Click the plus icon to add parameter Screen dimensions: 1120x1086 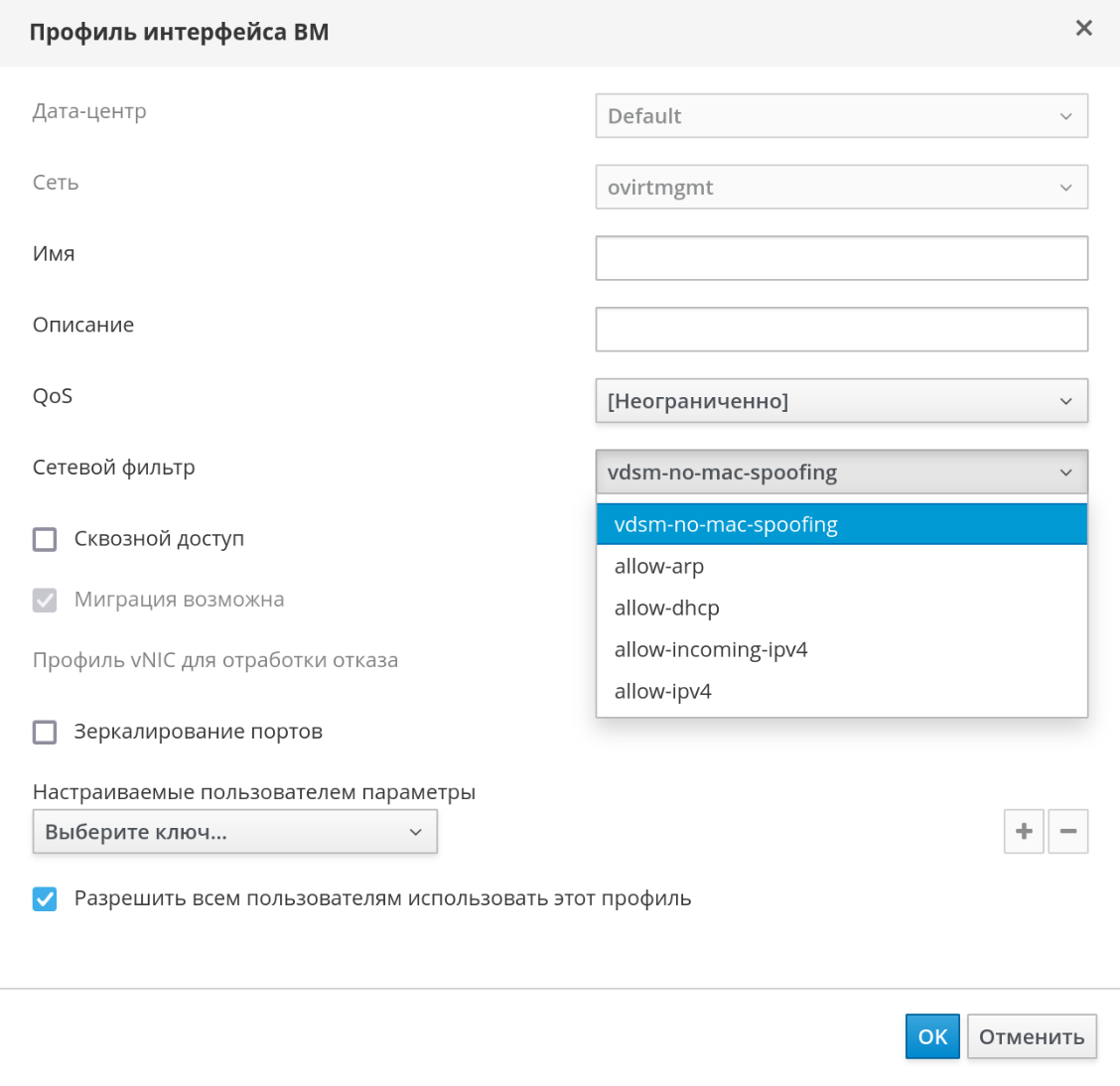pos(1024,832)
